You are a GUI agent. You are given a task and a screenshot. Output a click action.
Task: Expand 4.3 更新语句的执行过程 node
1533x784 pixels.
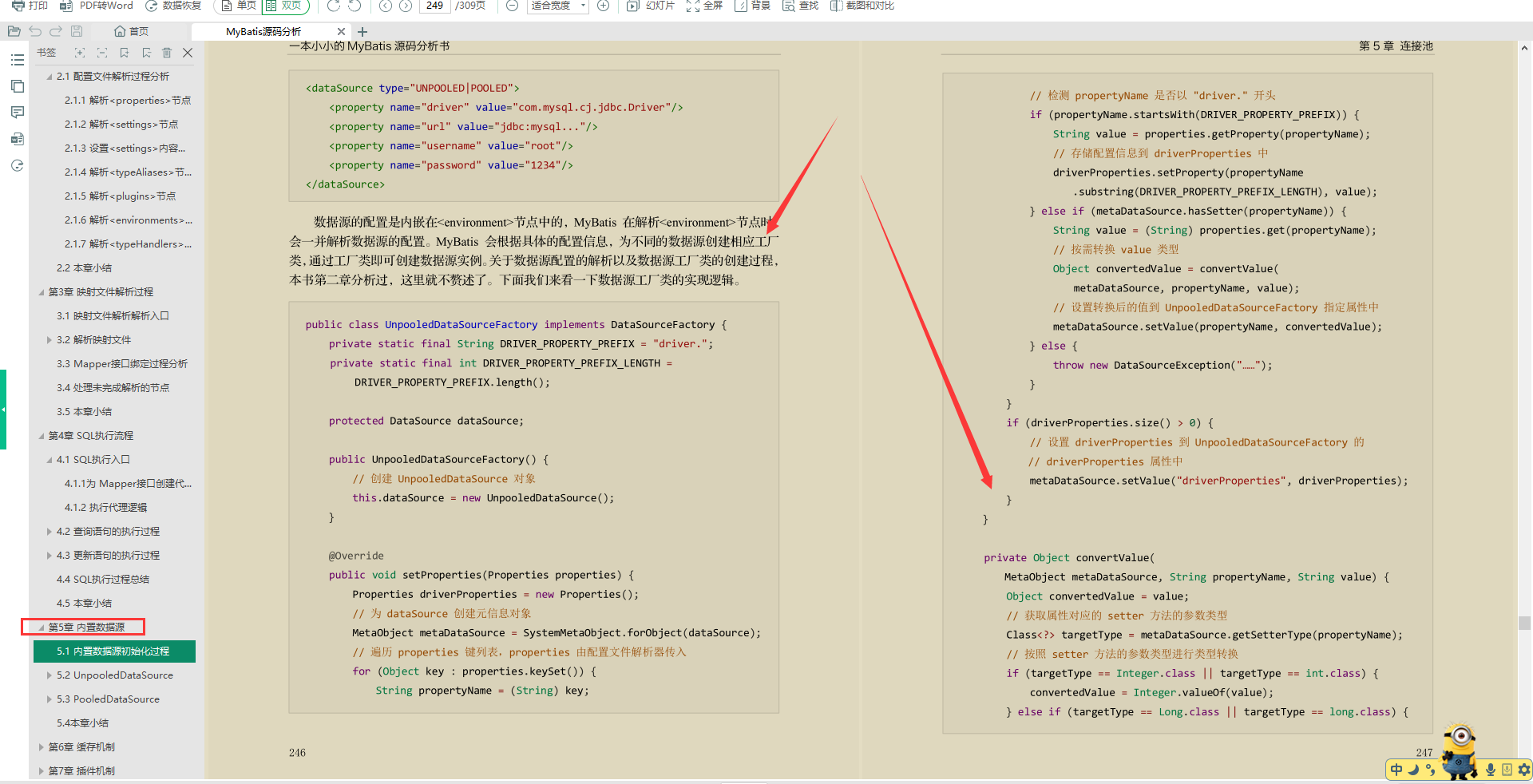click(50, 556)
